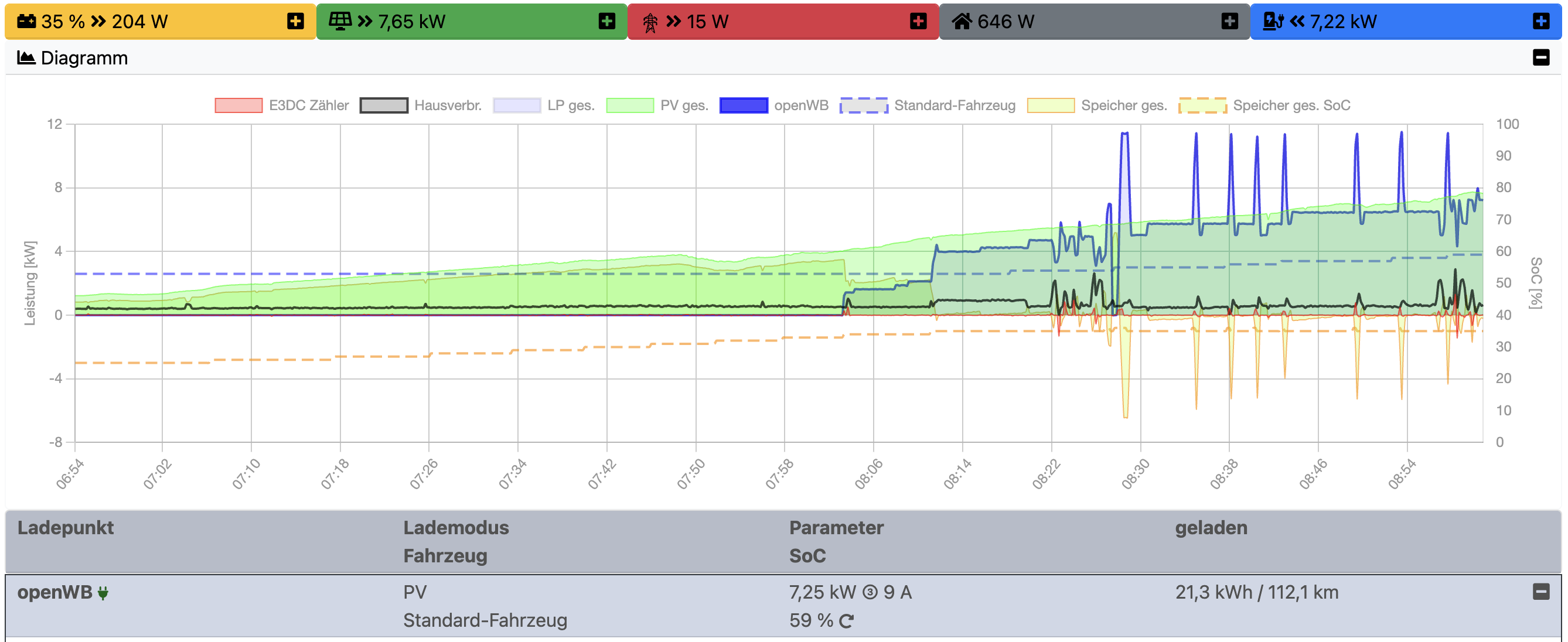The height and width of the screenshot is (642, 1568).
Task: Expand the battery storage card
Action: (295, 22)
